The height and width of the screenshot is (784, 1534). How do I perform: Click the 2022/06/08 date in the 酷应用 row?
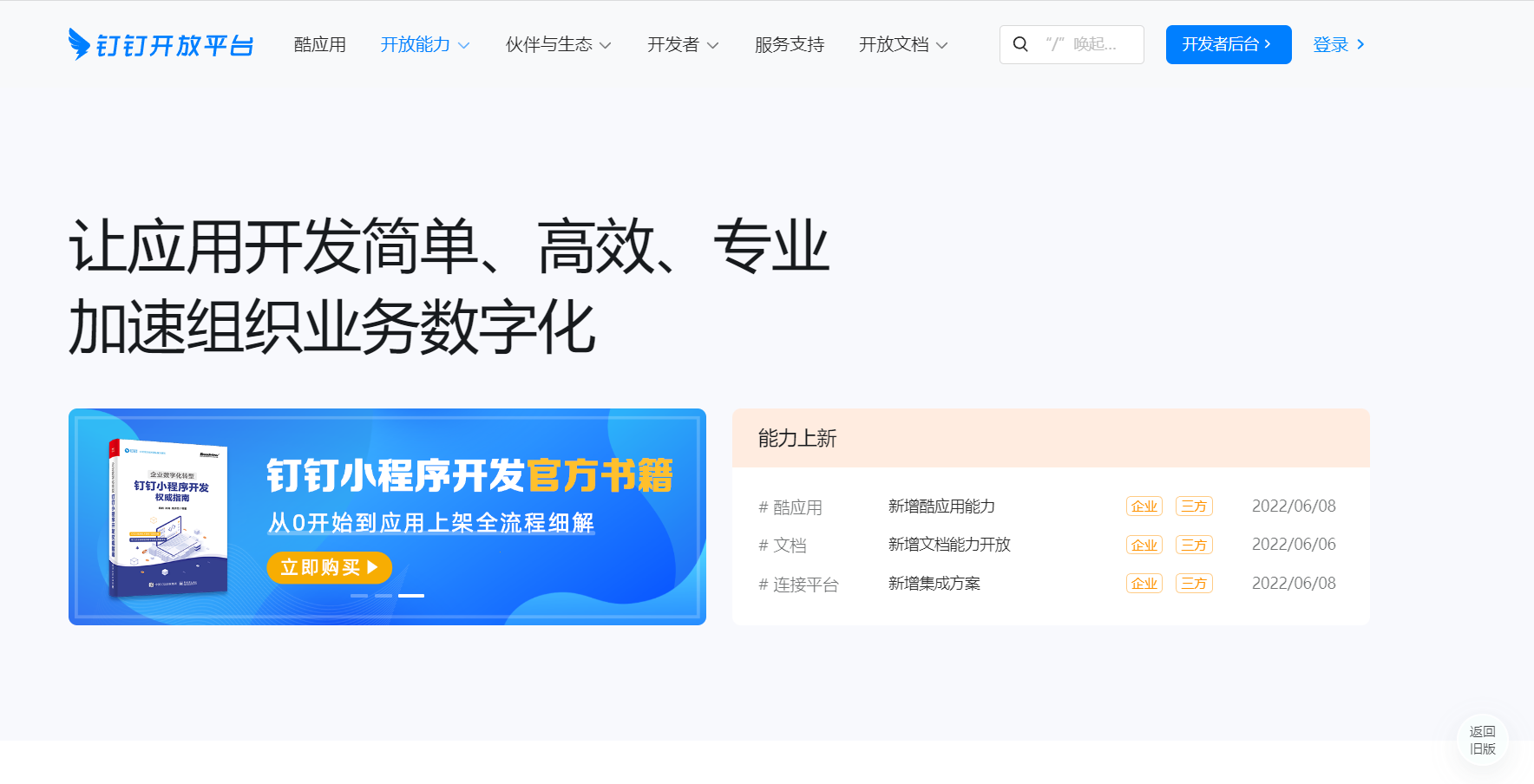[x=1294, y=506]
